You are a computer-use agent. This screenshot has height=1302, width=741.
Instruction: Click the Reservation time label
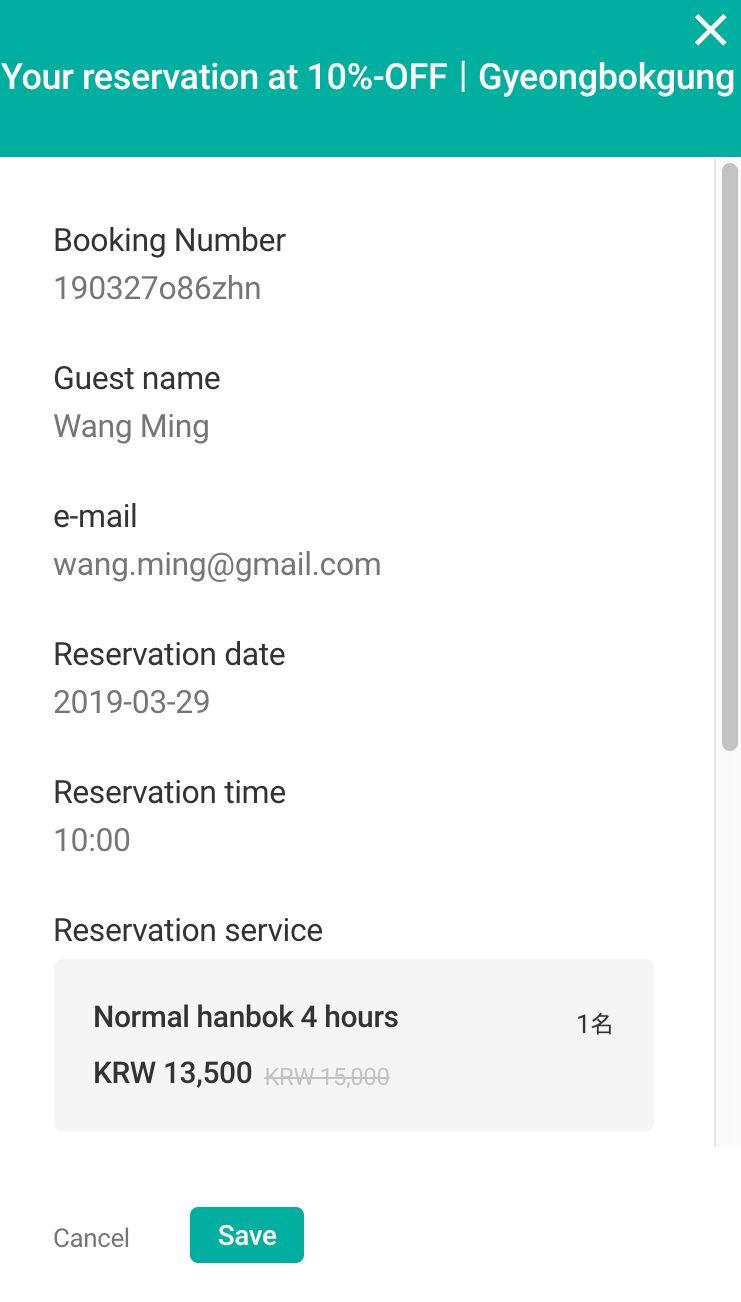coord(169,792)
